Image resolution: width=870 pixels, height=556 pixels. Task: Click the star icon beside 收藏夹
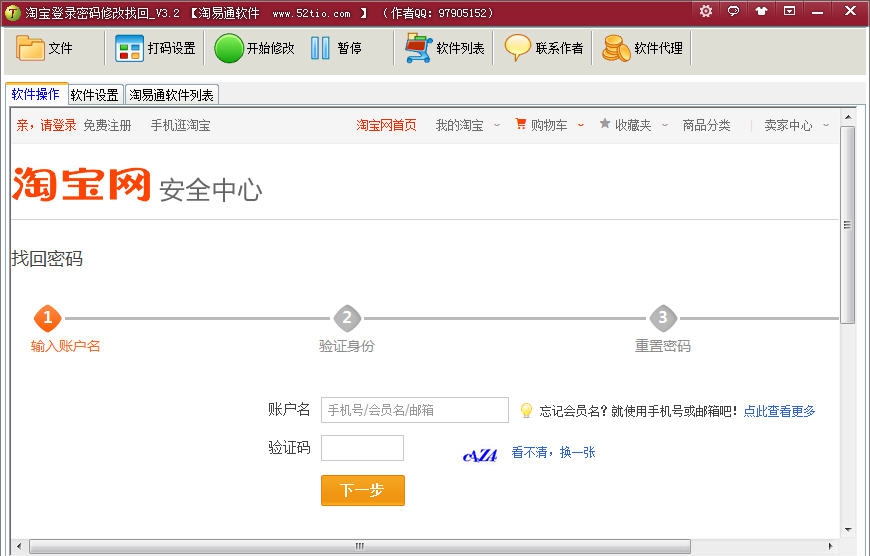(605, 124)
